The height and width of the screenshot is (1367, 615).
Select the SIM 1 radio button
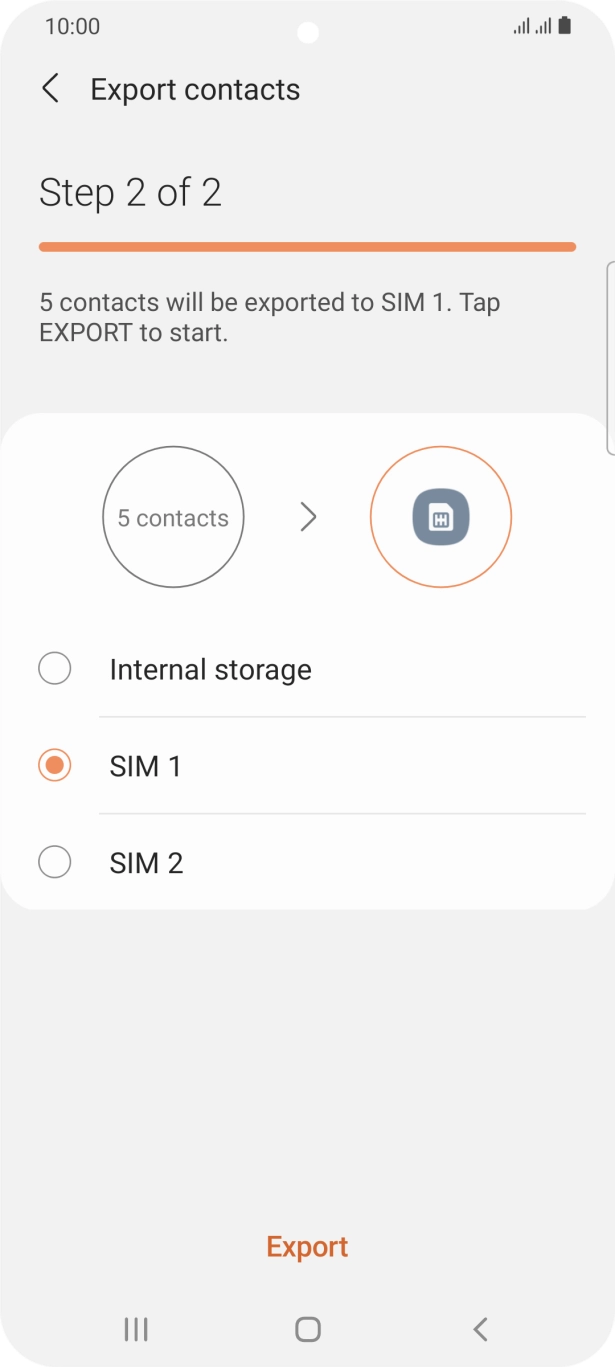pos(54,766)
